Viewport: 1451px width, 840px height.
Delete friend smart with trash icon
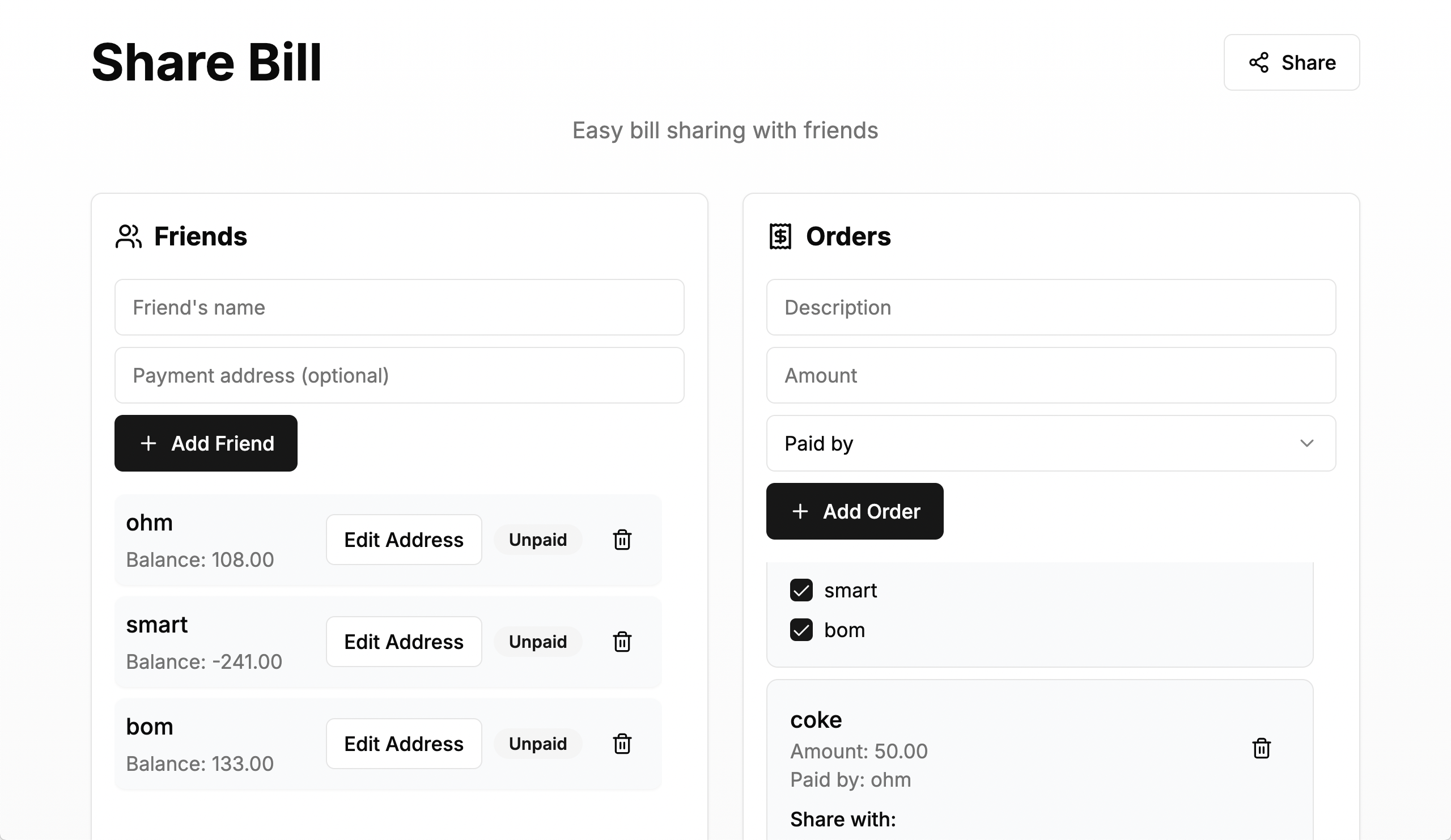tap(622, 642)
